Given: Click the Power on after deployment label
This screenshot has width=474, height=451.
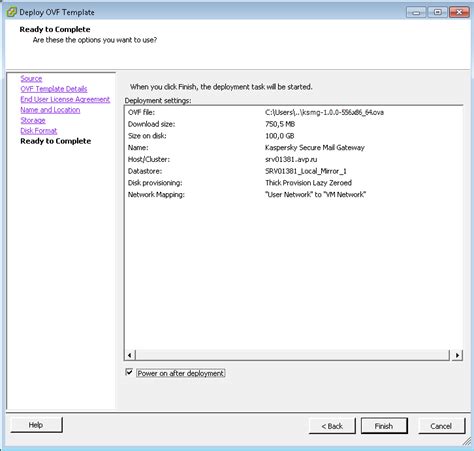Looking at the screenshot, I should tap(181, 373).
